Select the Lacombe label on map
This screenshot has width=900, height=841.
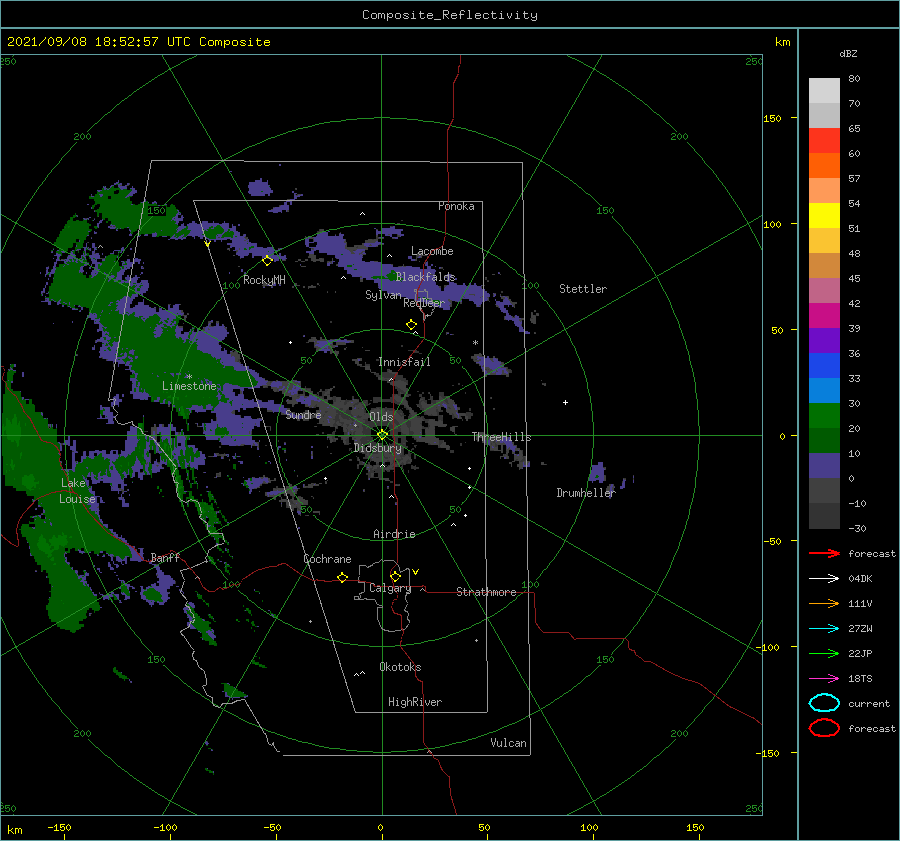coord(432,251)
